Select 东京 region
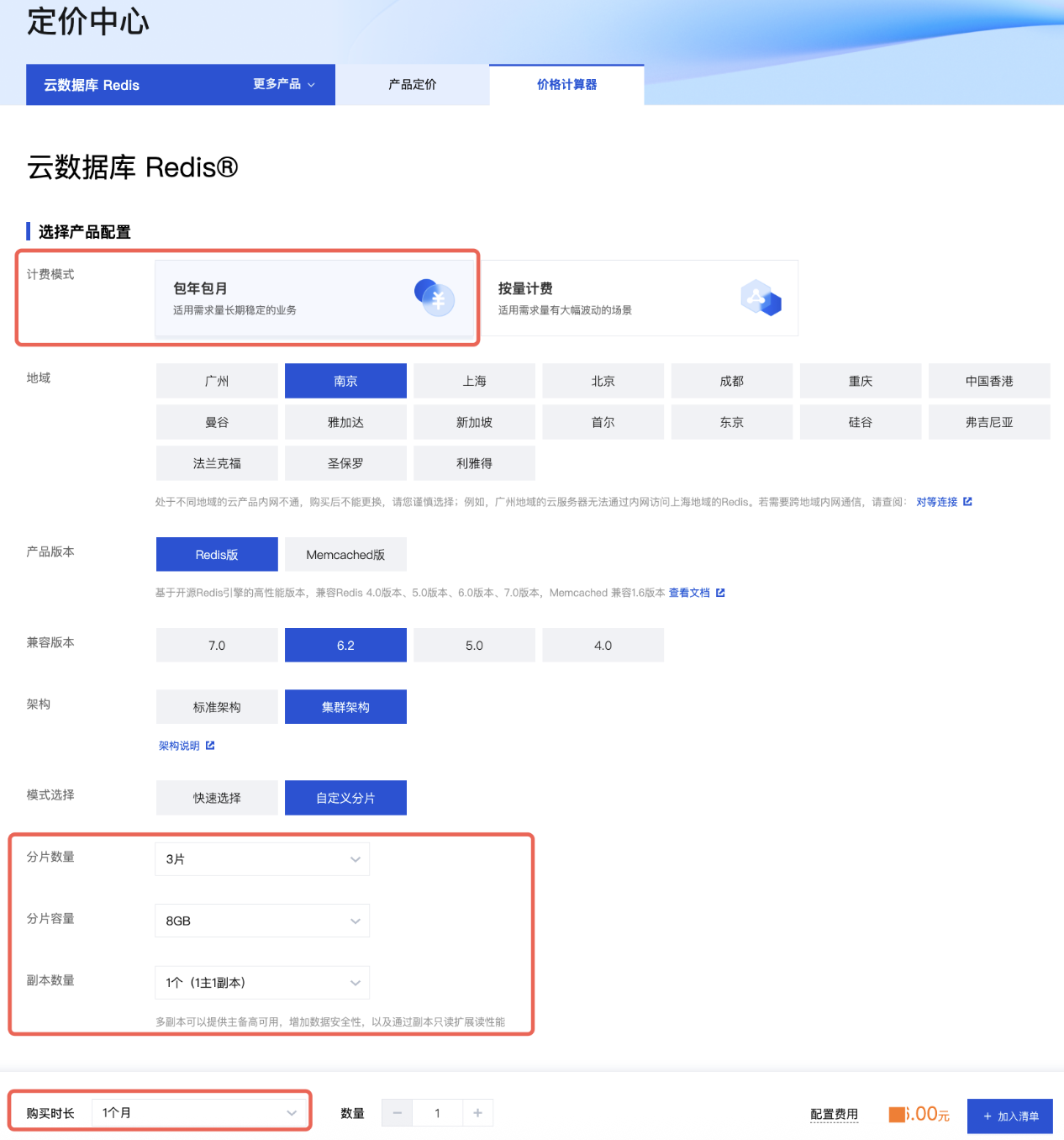Screen dimensions: 1064x1140 pyautogui.click(x=731, y=422)
